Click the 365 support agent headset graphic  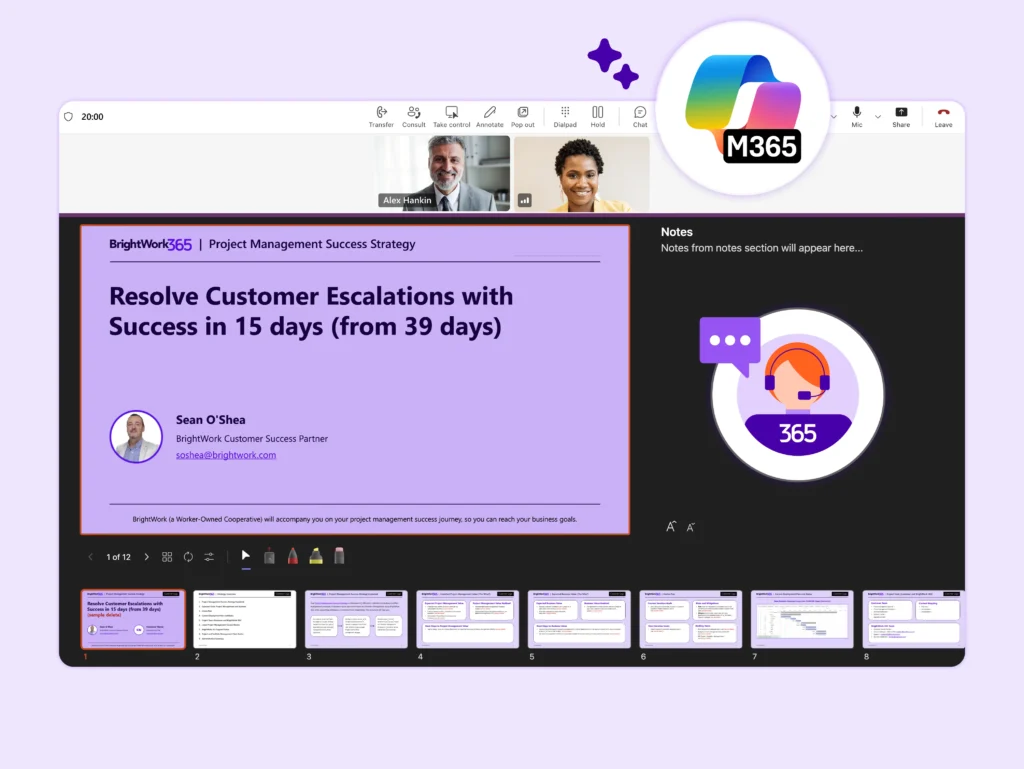point(797,395)
